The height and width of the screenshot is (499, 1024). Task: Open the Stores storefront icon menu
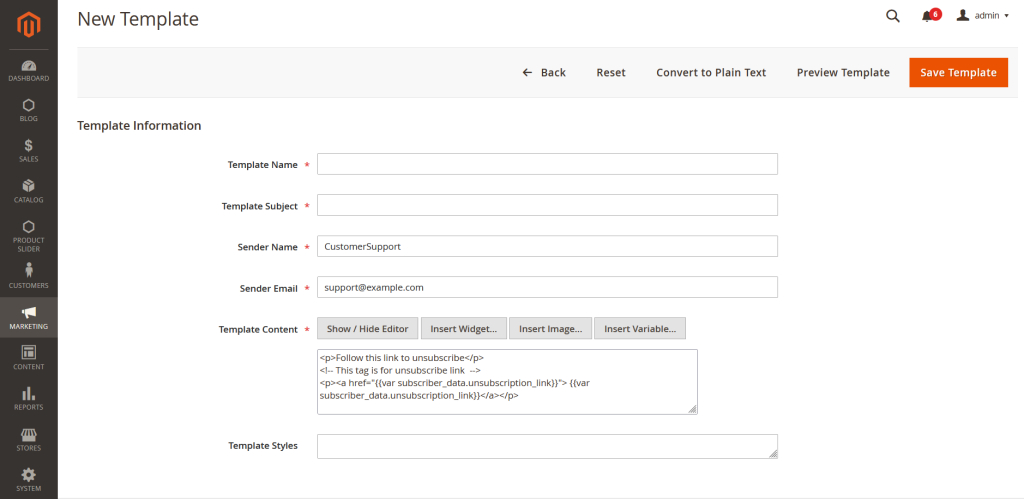(28, 438)
